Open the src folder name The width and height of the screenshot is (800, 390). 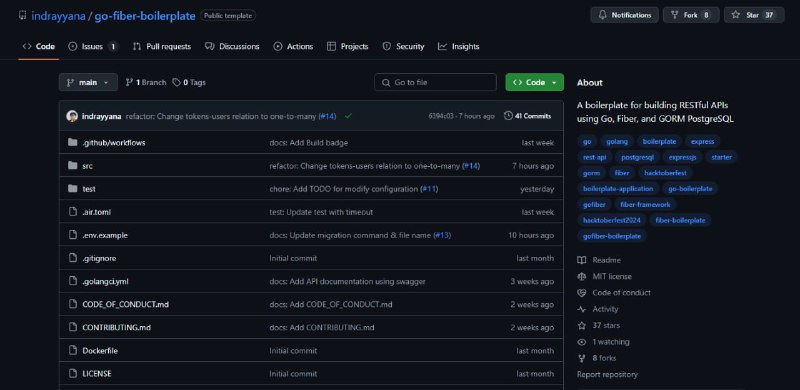coord(88,166)
